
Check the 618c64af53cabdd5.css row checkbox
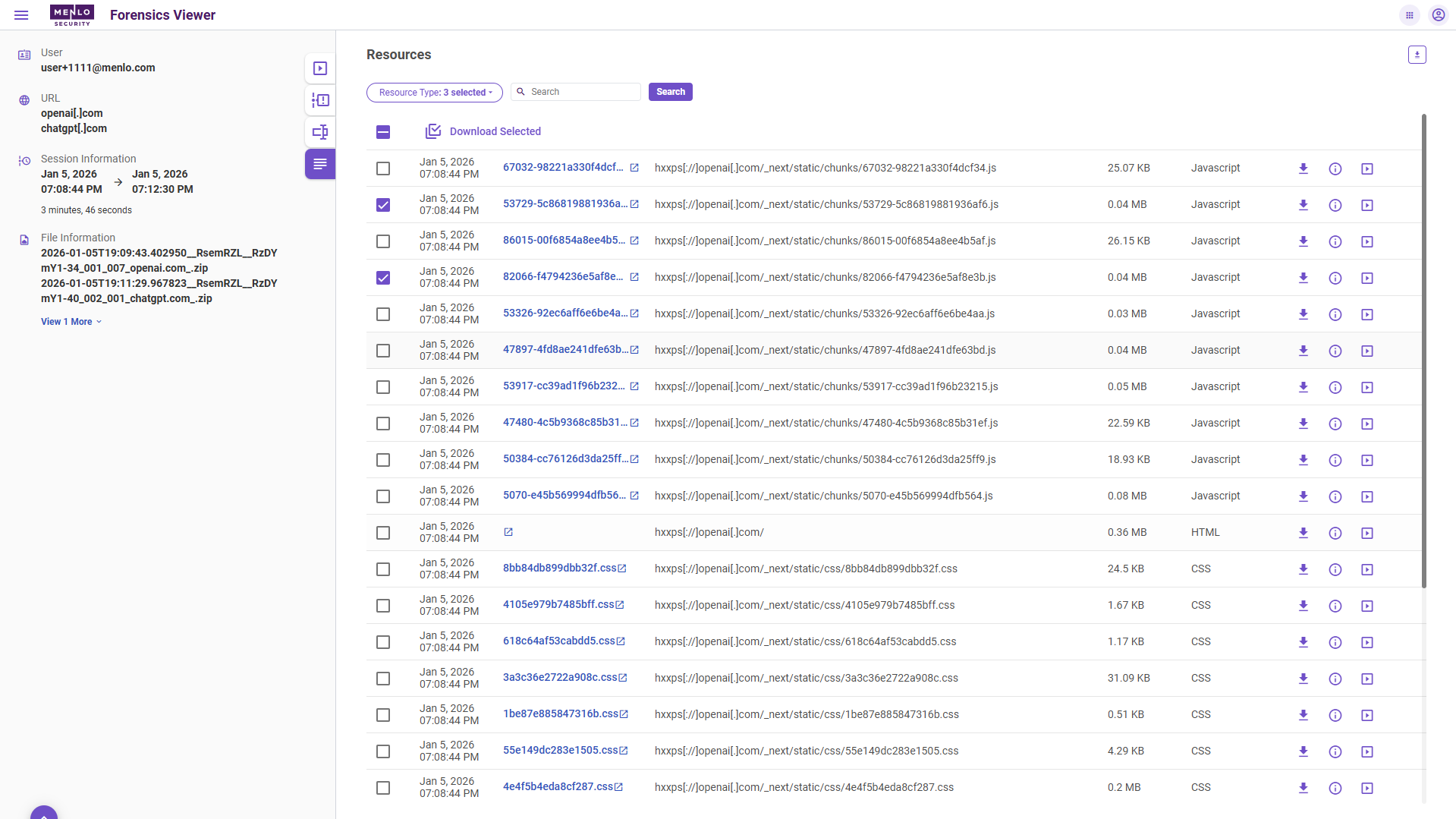point(383,642)
